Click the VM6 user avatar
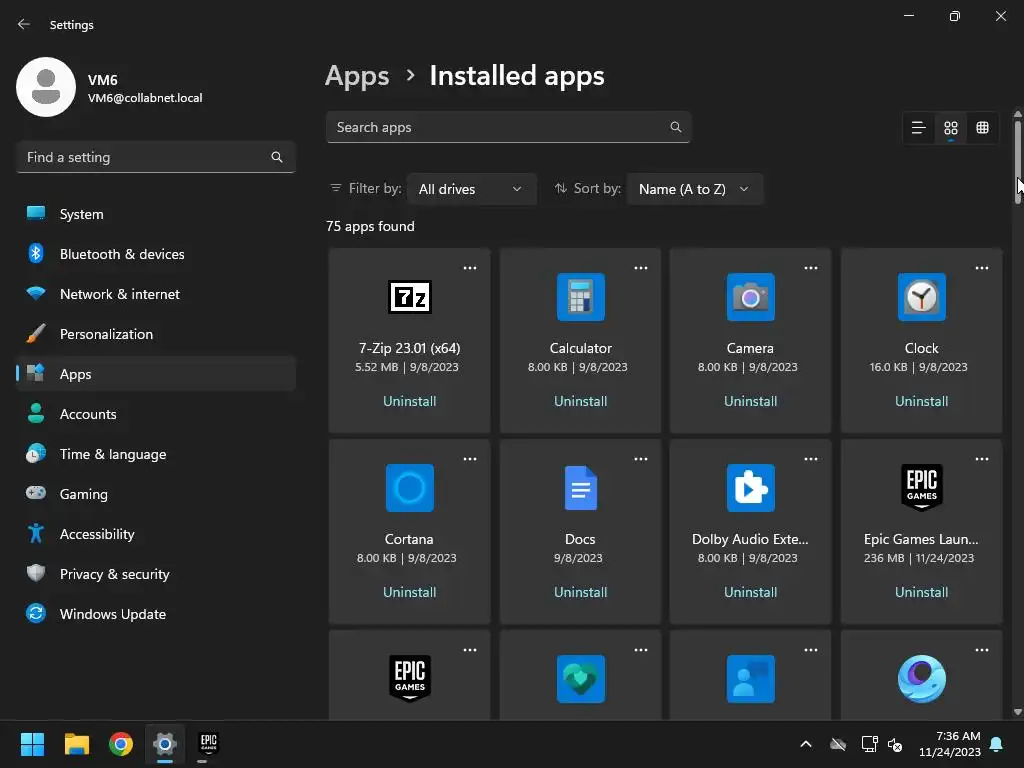Screen dimensions: 1024x768 coord(46,87)
